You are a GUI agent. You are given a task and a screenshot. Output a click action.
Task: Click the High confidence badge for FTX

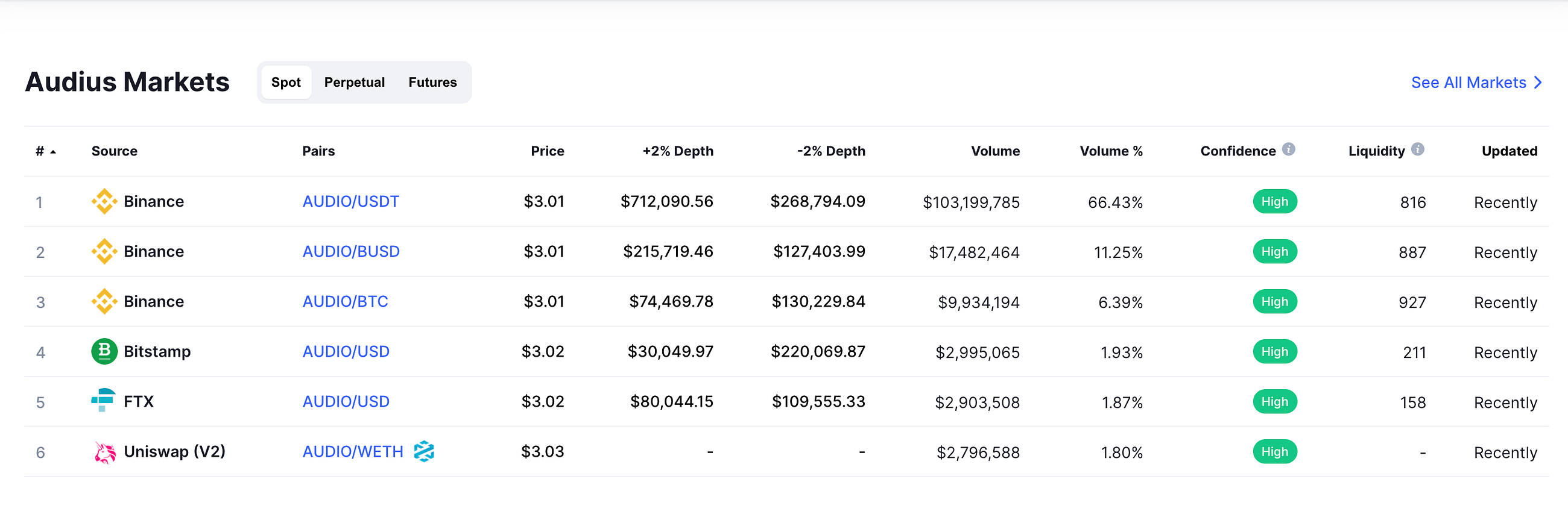pos(1275,401)
